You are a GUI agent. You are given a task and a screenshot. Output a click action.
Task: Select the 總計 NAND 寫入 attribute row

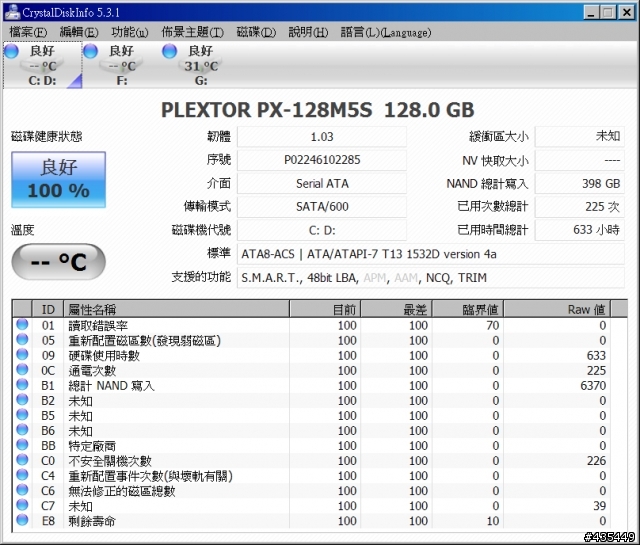(312, 386)
